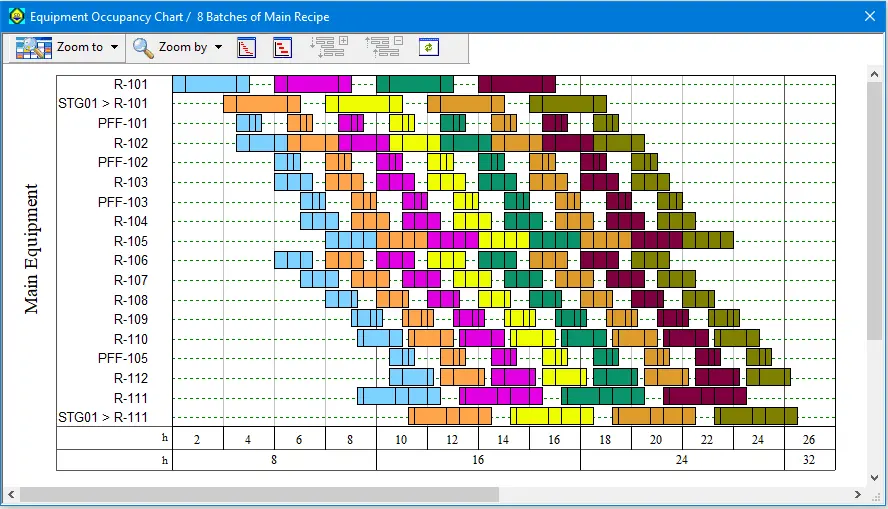This screenshot has height=509, width=888.
Task: Expand the Zoom by dropdown arrow
Action: pyautogui.click(x=218, y=47)
